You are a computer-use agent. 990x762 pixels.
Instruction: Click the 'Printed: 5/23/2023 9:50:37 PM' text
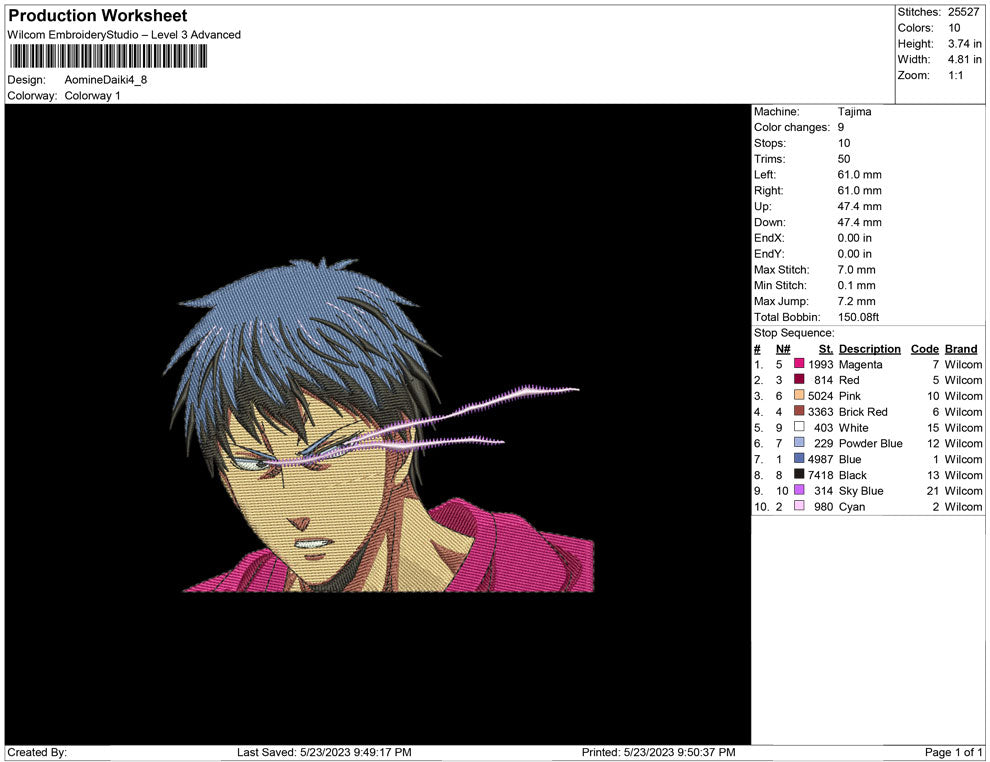pyautogui.click(x=659, y=753)
